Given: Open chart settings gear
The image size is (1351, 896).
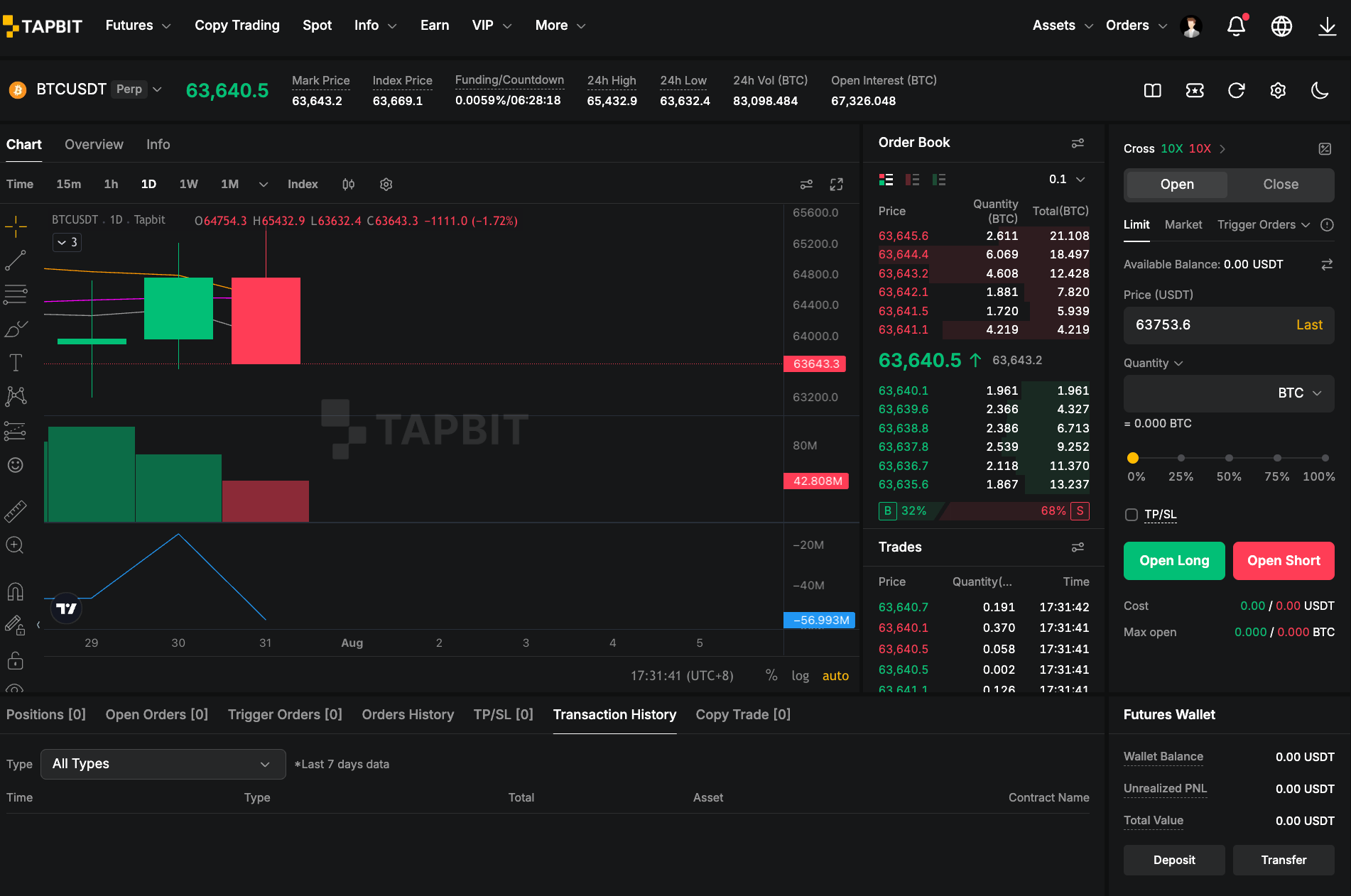Looking at the screenshot, I should pyautogui.click(x=386, y=185).
